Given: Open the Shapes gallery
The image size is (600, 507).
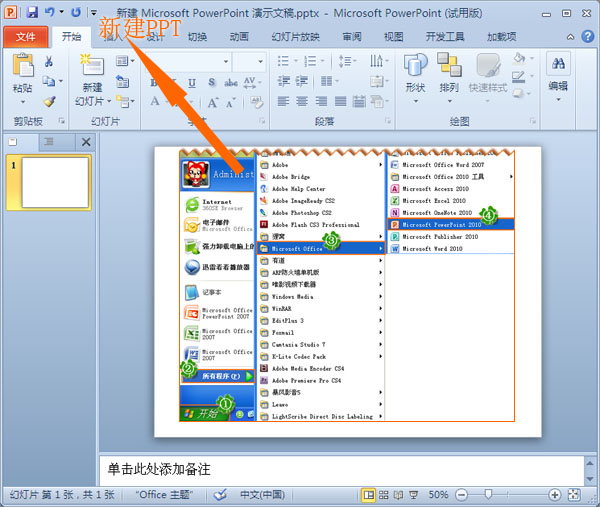Looking at the screenshot, I should click(x=416, y=78).
